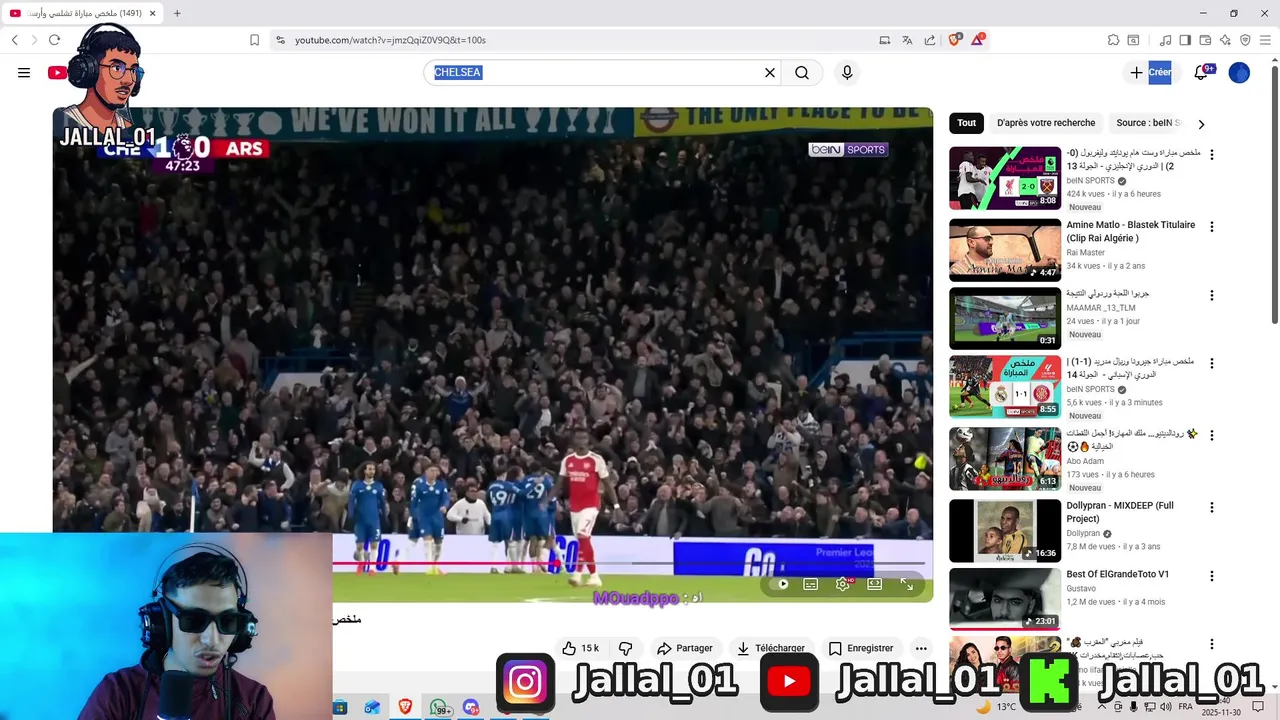Open the YouTube hamburger guide menu
The image size is (1280, 720).
coord(24,72)
